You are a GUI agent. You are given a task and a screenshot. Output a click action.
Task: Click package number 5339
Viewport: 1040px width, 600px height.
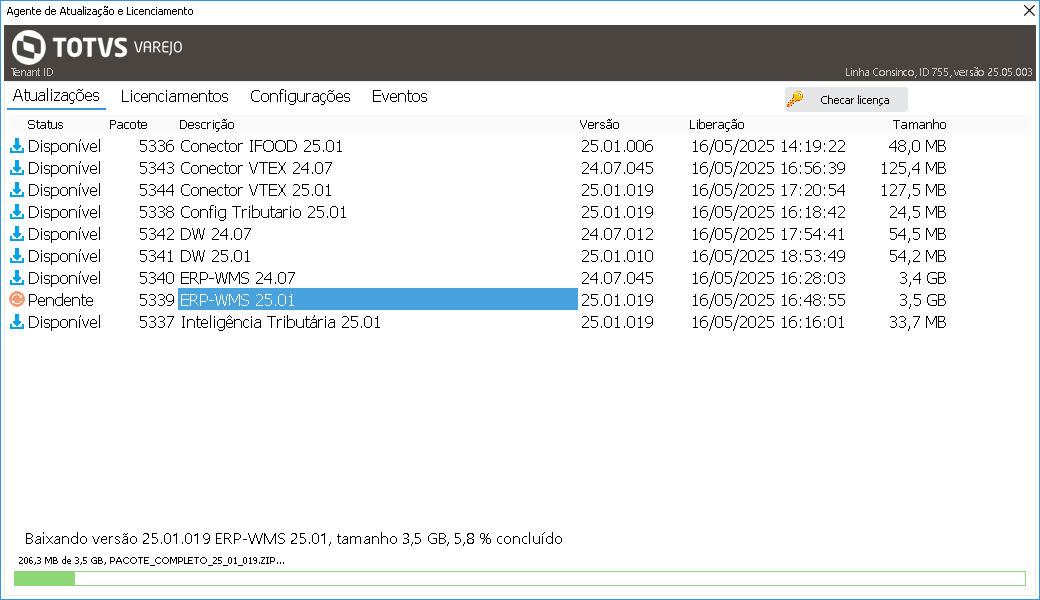pos(157,300)
